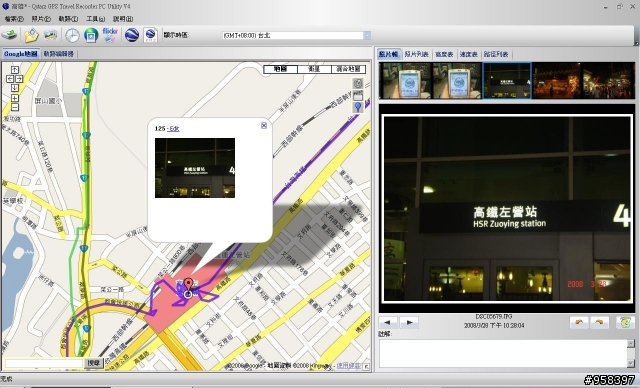Click the DSC05679.JPG file name label
The width and height of the screenshot is (640, 388).
pyautogui.click(x=494, y=317)
